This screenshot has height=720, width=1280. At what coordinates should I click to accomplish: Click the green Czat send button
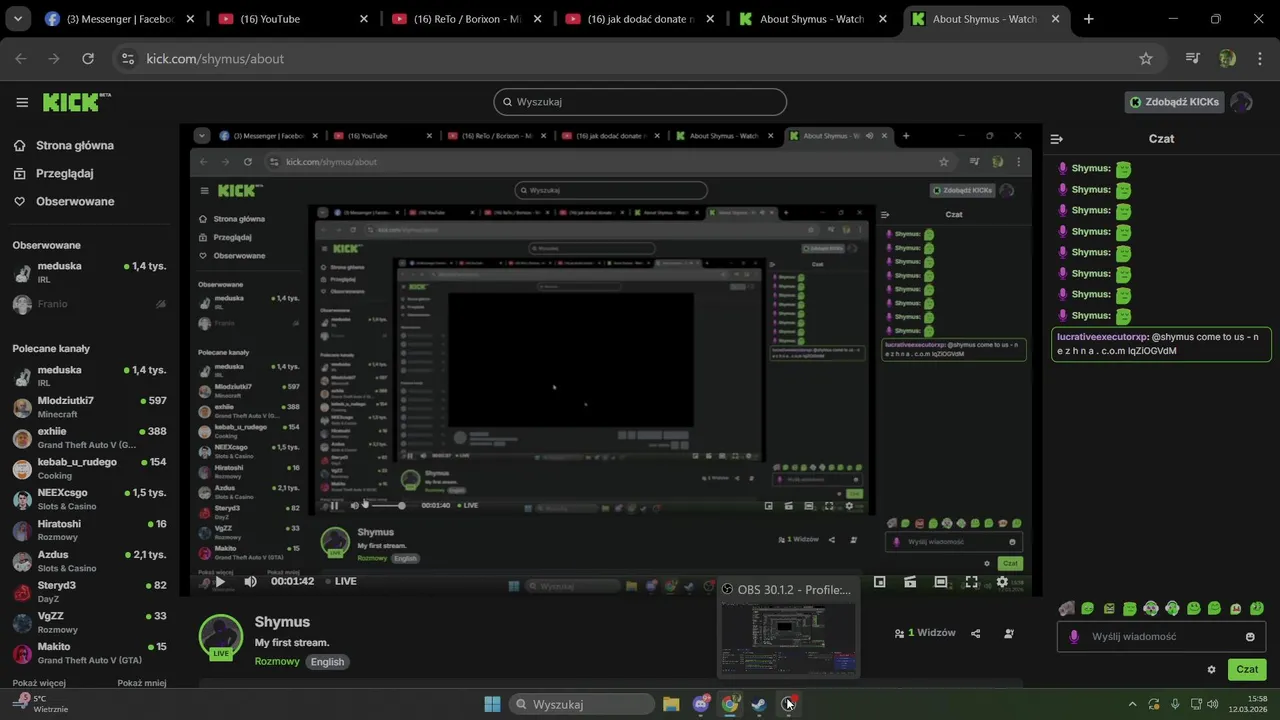click(x=1247, y=669)
